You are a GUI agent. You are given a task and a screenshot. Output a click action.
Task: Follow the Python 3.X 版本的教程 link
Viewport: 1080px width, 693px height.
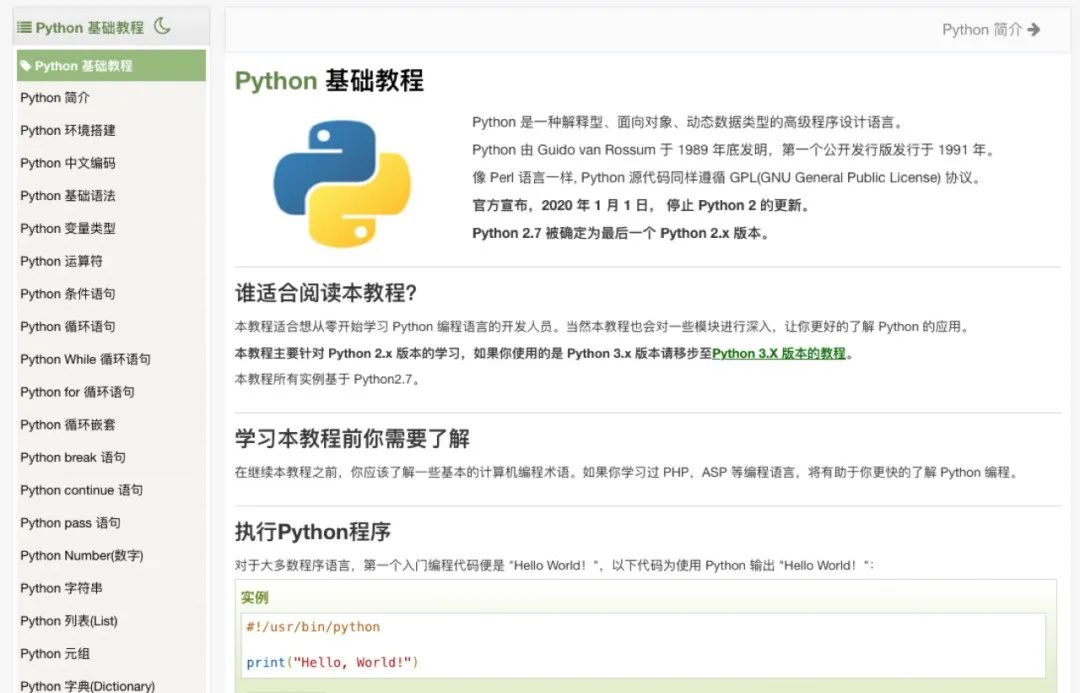(x=779, y=353)
